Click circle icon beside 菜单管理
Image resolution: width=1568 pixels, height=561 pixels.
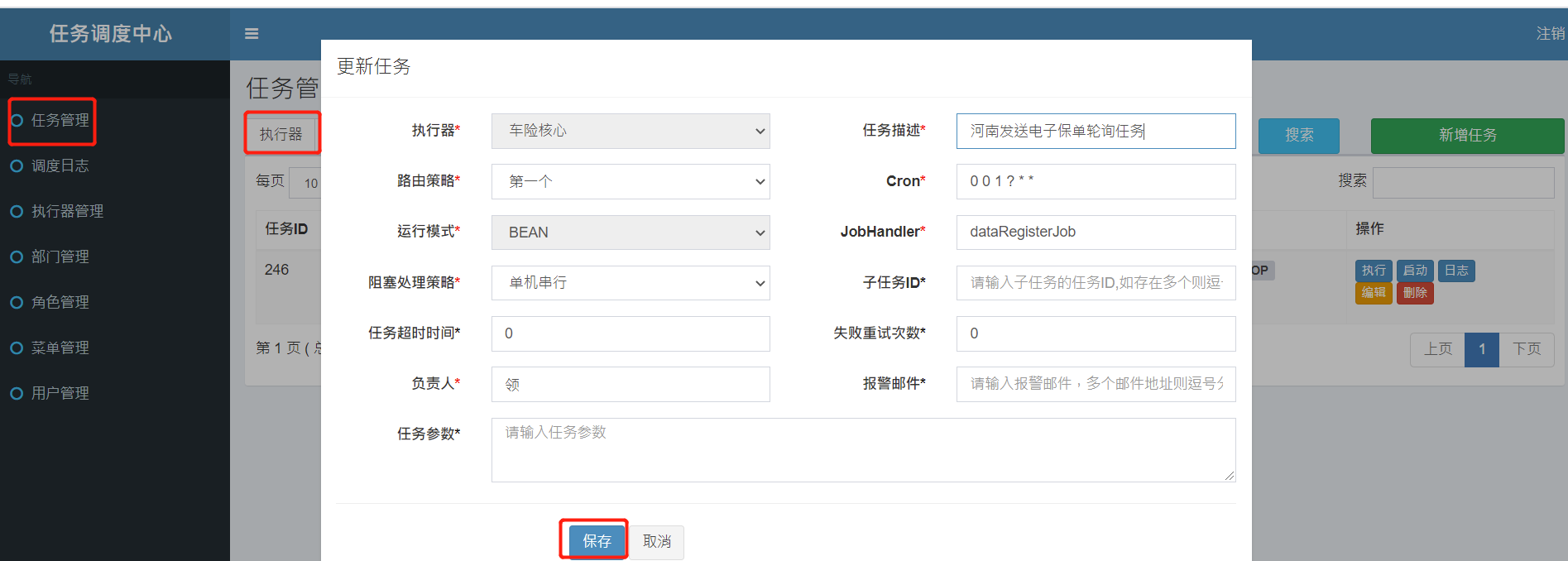(x=17, y=348)
